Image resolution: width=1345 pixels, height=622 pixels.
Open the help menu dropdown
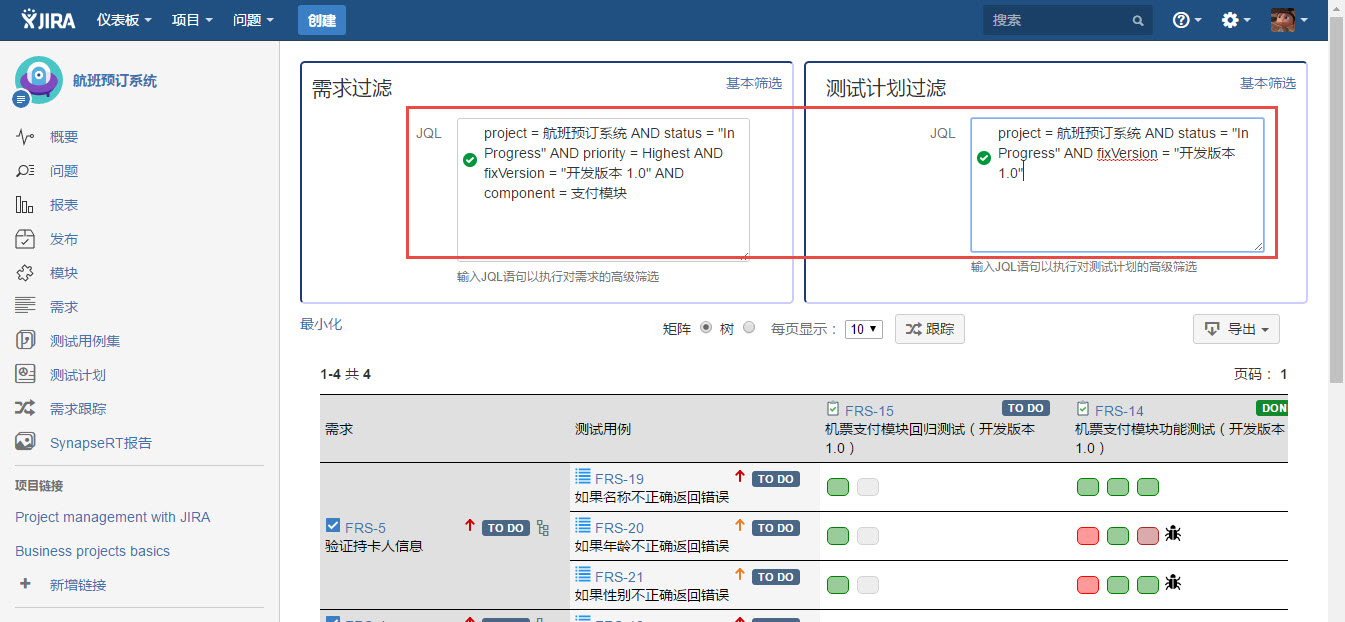(x=1187, y=20)
